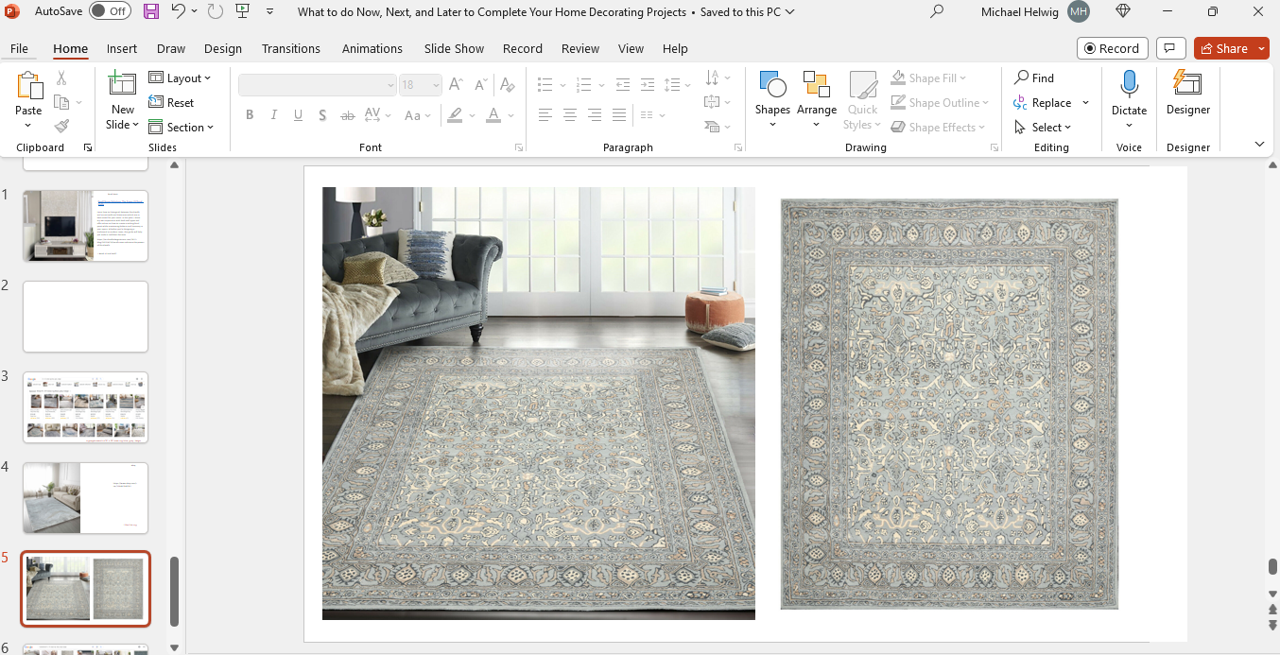The width and height of the screenshot is (1280, 655).
Task: Click Decrease Font Size icon
Action: pyautogui.click(x=479, y=85)
